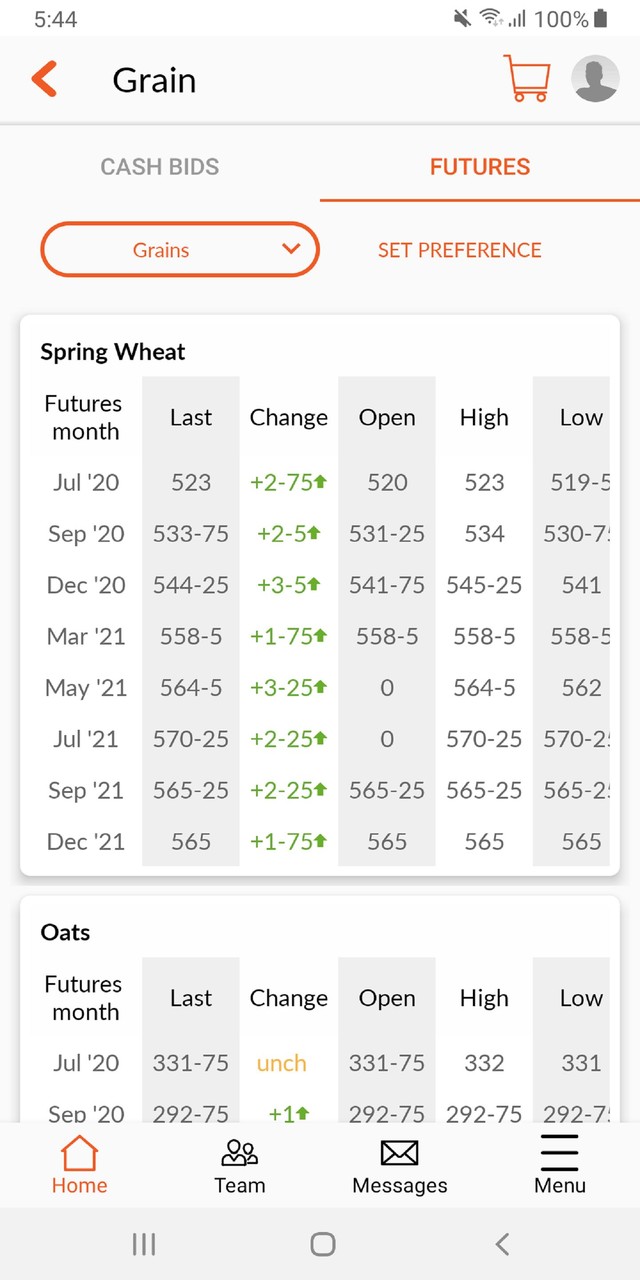The width and height of the screenshot is (640, 1280).
Task: Select Spring Wheat Jul '20 row
Action: point(86,482)
